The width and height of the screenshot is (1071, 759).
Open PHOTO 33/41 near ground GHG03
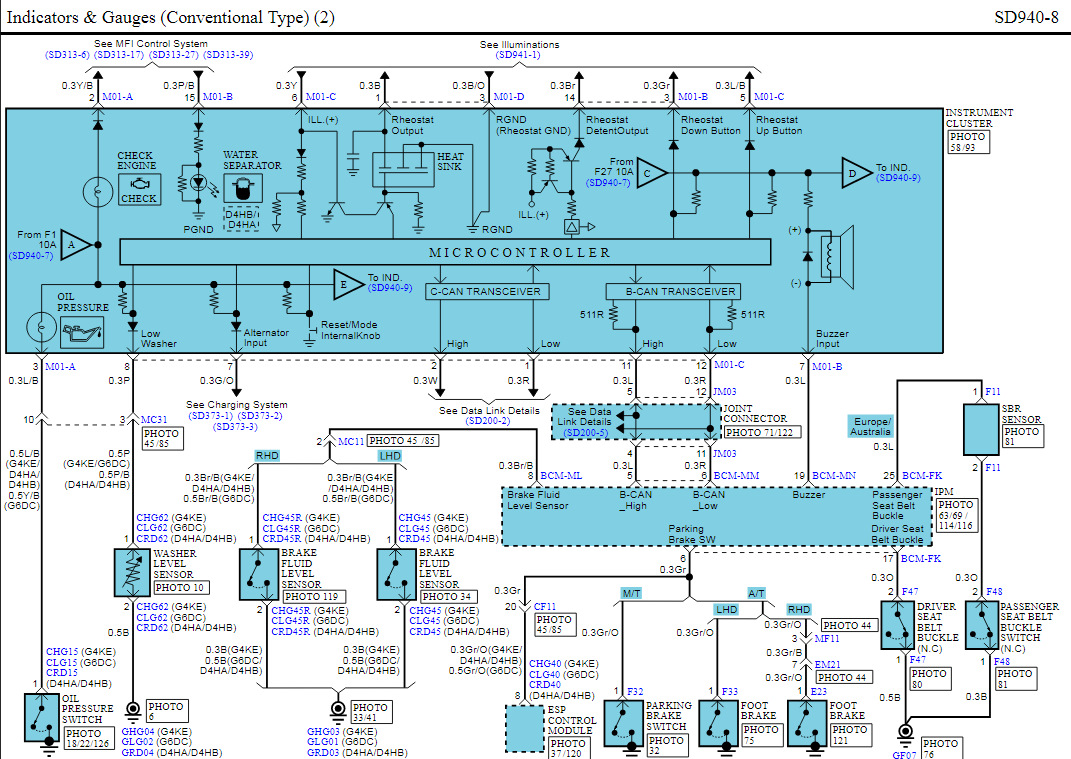coord(370,713)
